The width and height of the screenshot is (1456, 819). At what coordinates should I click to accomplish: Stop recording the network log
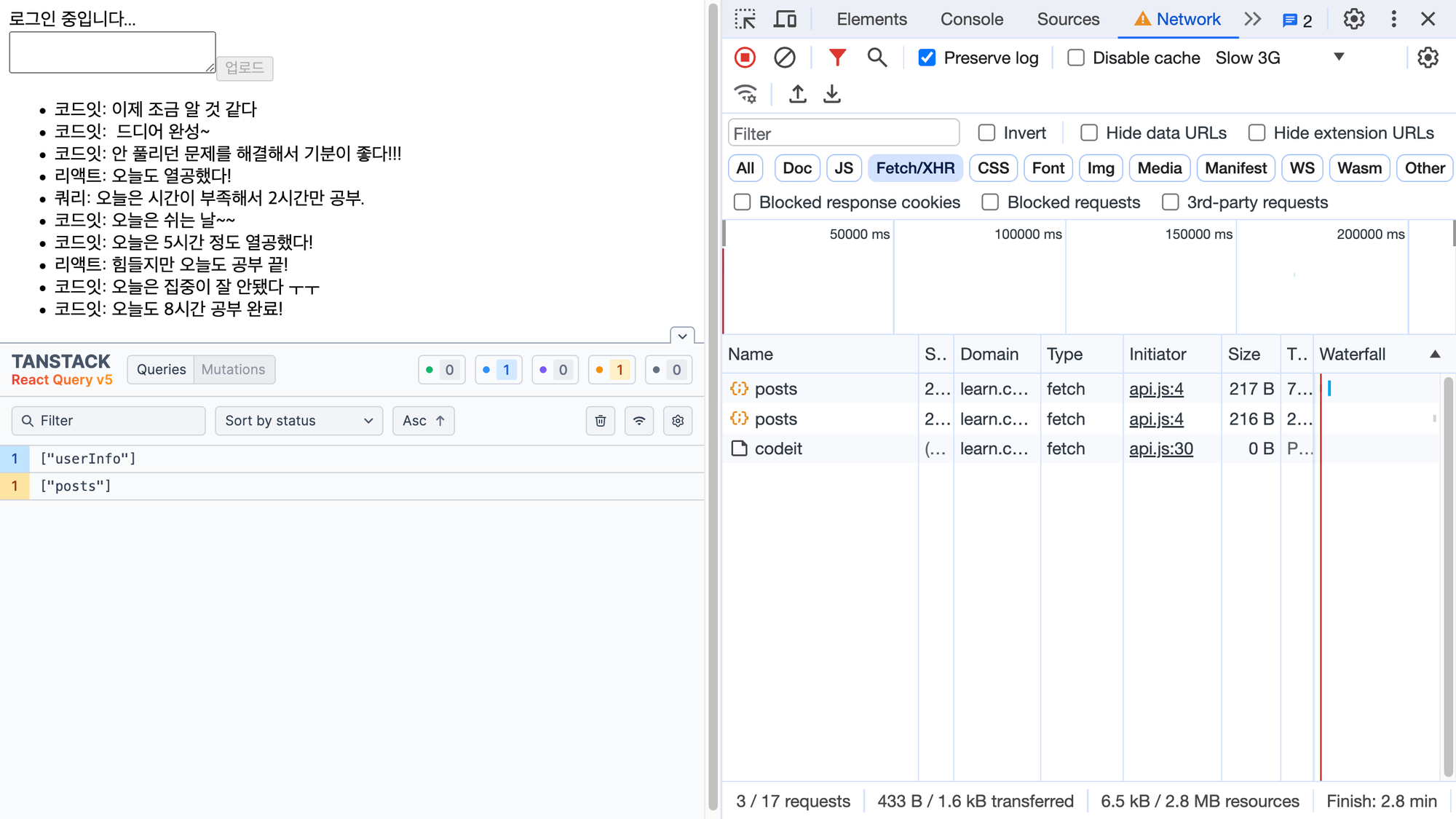(x=745, y=58)
